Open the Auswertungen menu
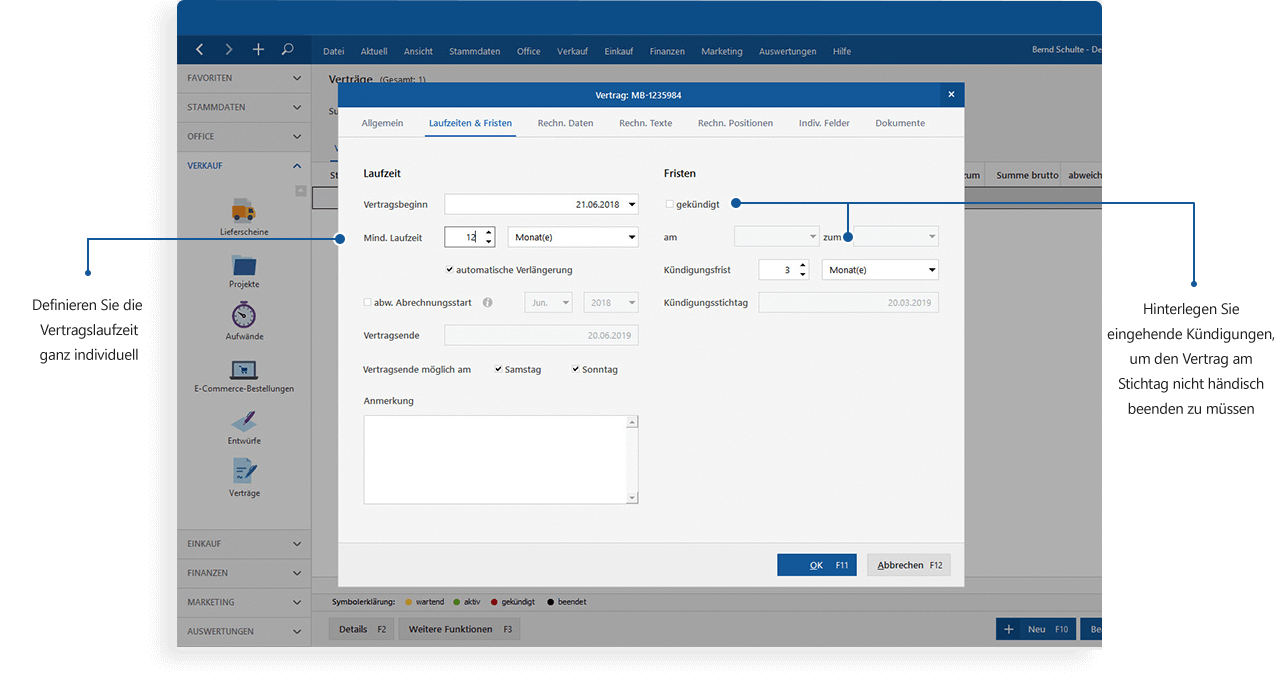Viewport: 1280px width, 683px height. tap(787, 51)
